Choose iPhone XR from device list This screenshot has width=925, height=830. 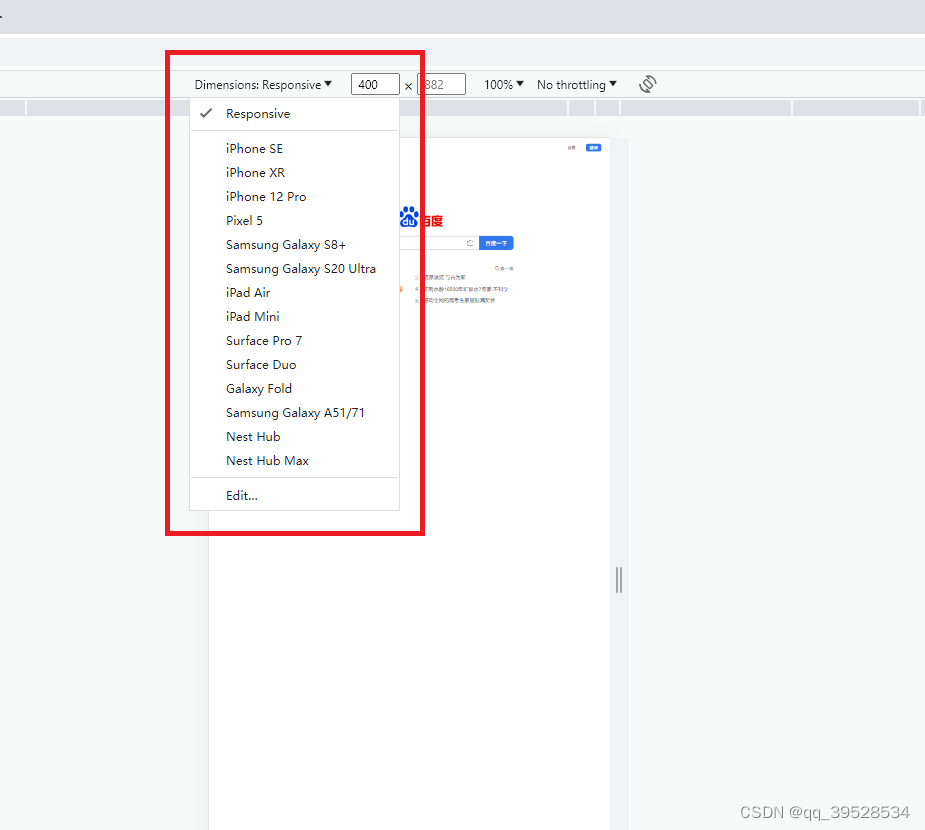(294, 173)
